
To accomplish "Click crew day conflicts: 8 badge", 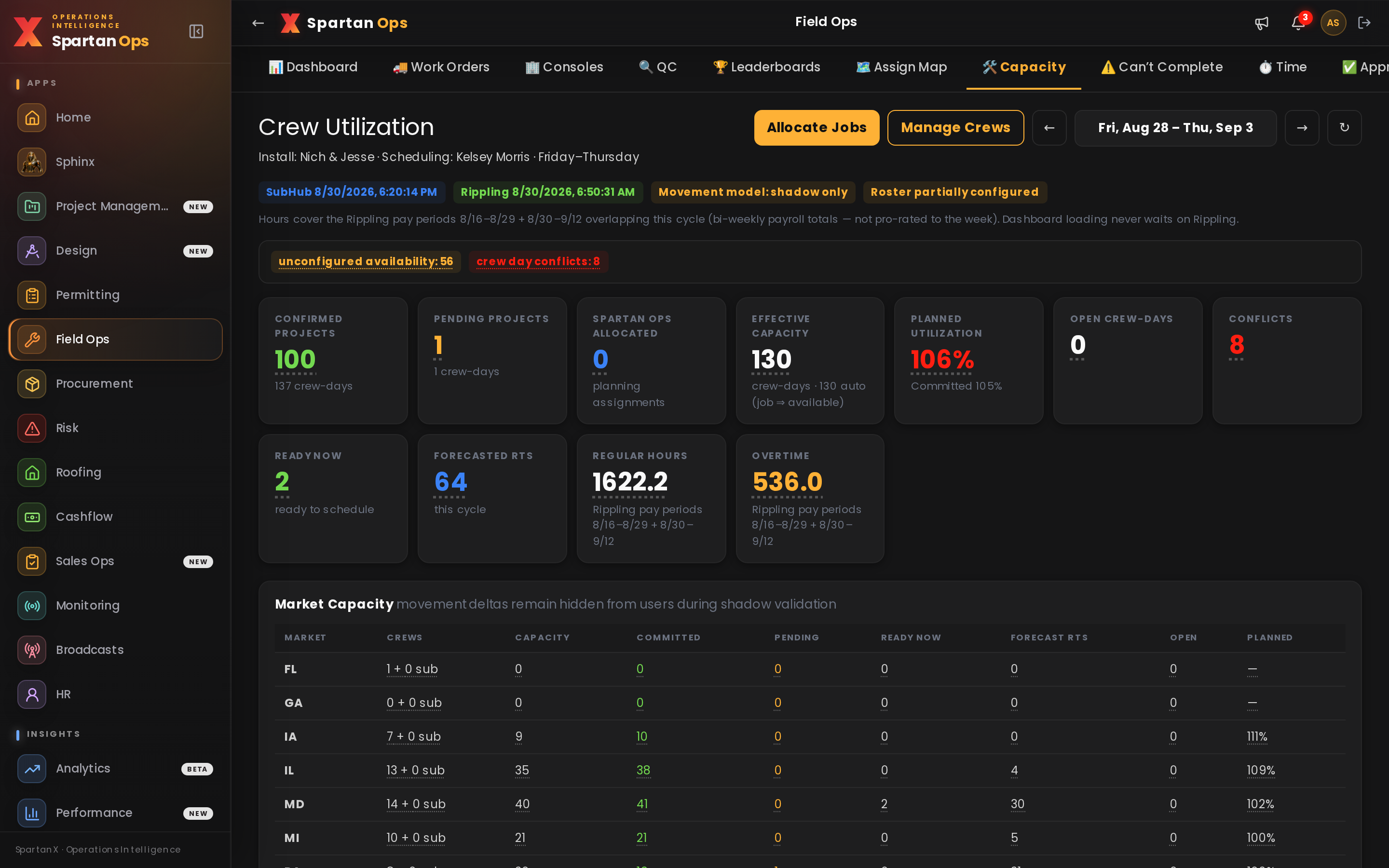I will [x=538, y=262].
